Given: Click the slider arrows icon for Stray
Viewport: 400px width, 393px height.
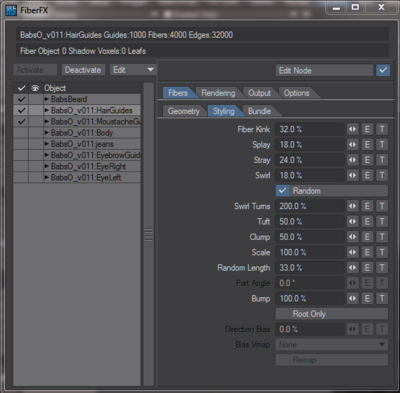Looking at the screenshot, I should click(x=352, y=160).
